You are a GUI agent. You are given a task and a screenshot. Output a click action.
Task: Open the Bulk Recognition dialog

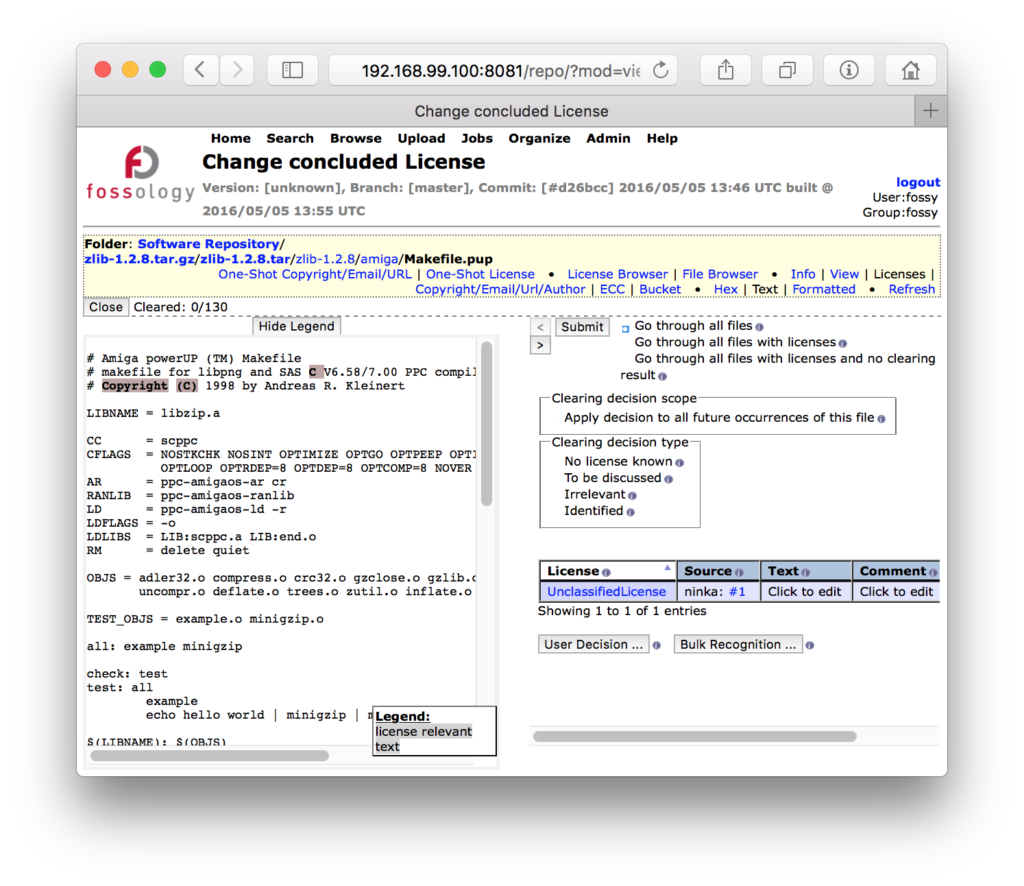[x=738, y=644]
